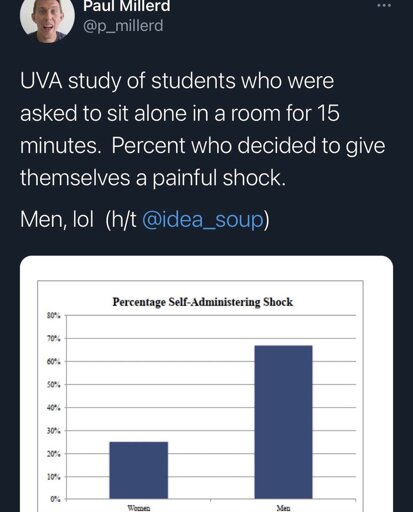
Task: Click the 80% y-axis label
Action: [54, 315]
